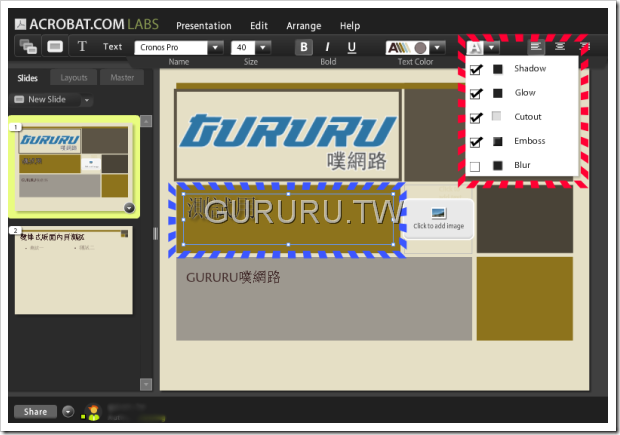Image resolution: width=620 pixels, height=435 pixels.
Task: Click the user avatar icon
Action: coord(93,412)
